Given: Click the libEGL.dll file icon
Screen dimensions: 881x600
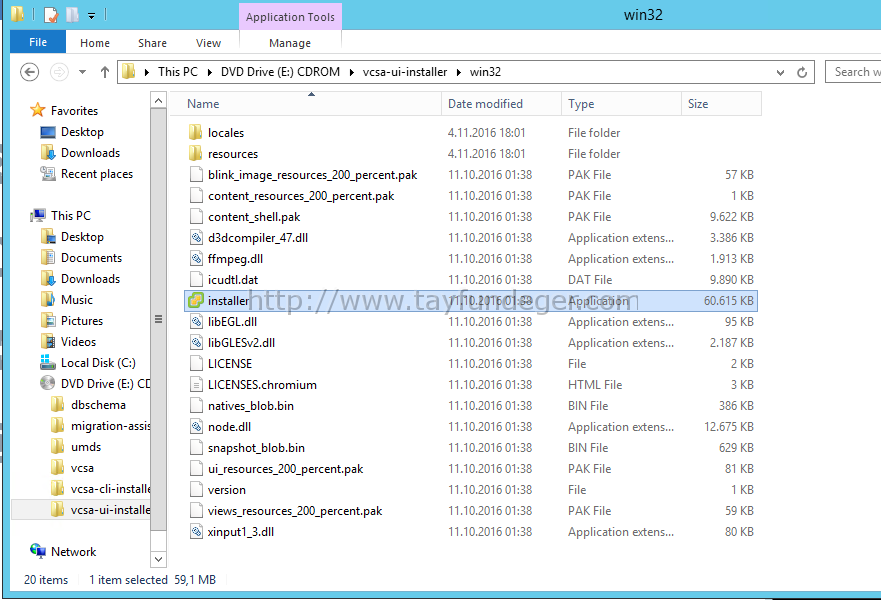Looking at the screenshot, I should 196,321.
